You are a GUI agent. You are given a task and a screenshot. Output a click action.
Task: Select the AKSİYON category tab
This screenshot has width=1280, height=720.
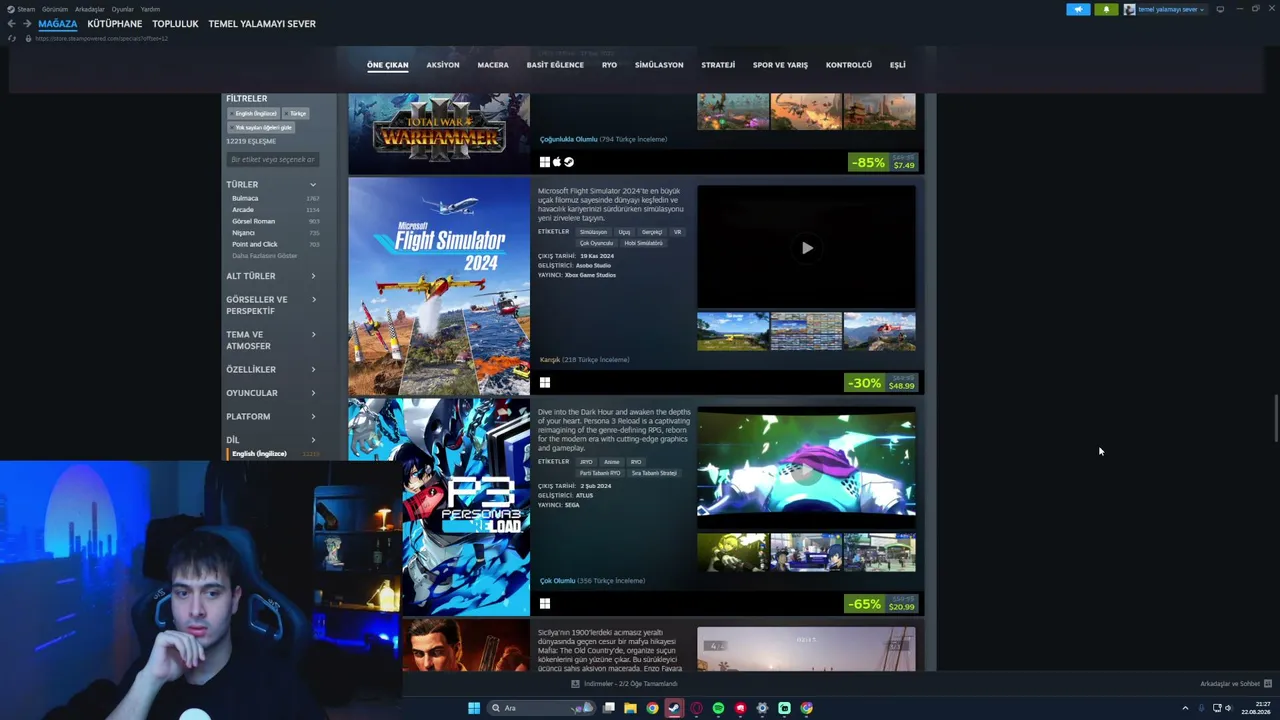(443, 65)
